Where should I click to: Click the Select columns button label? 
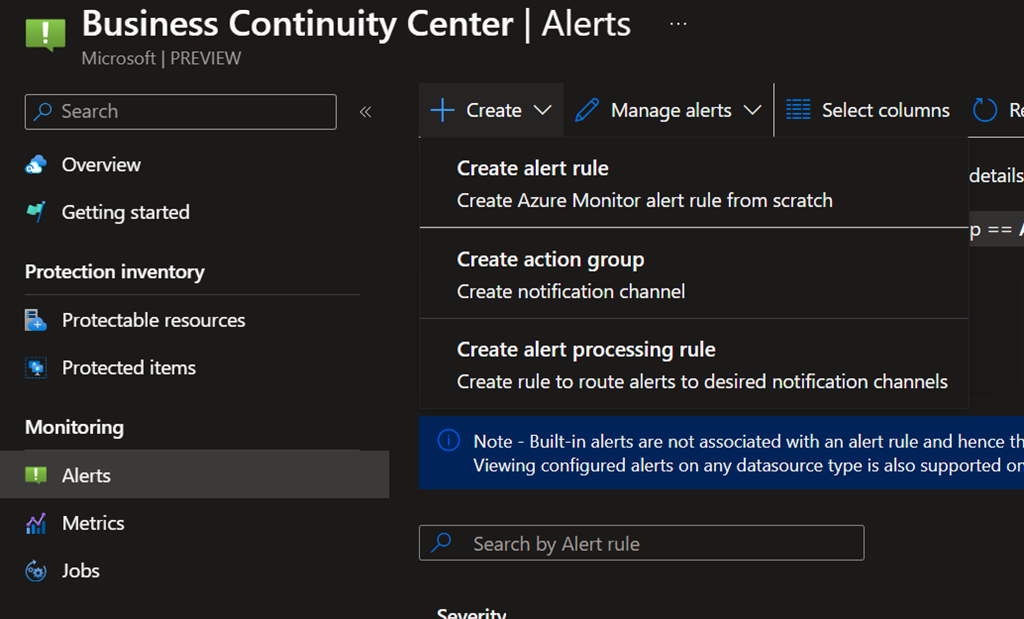(x=885, y=110)
